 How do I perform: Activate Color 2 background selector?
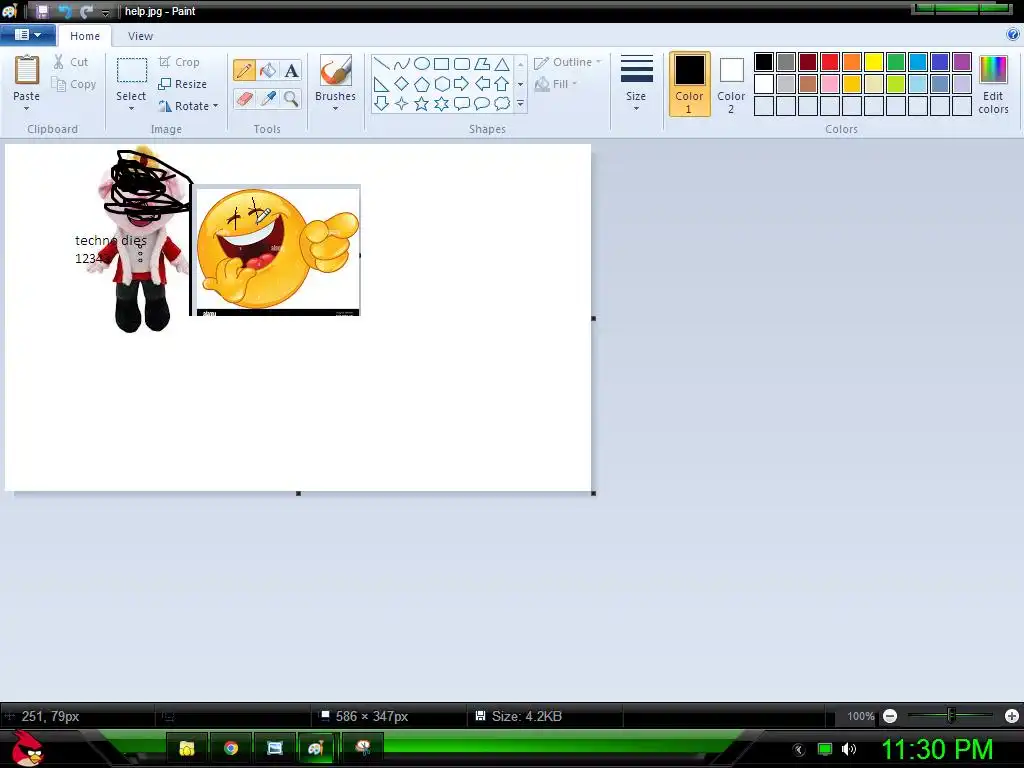click(x=731, y=84)
